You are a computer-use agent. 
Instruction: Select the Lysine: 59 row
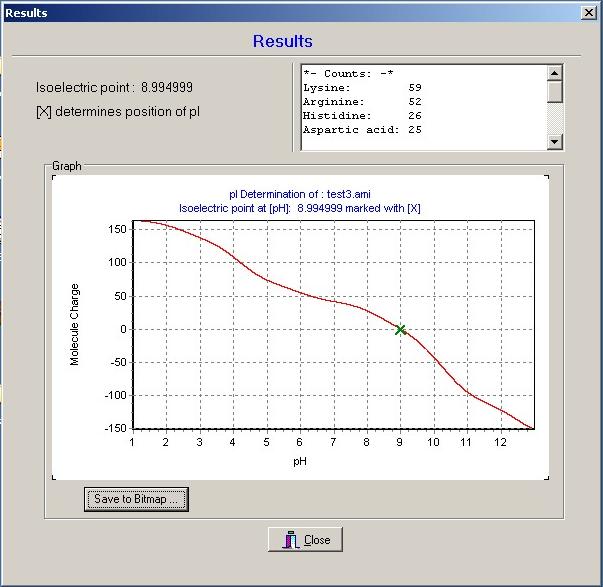362,88
